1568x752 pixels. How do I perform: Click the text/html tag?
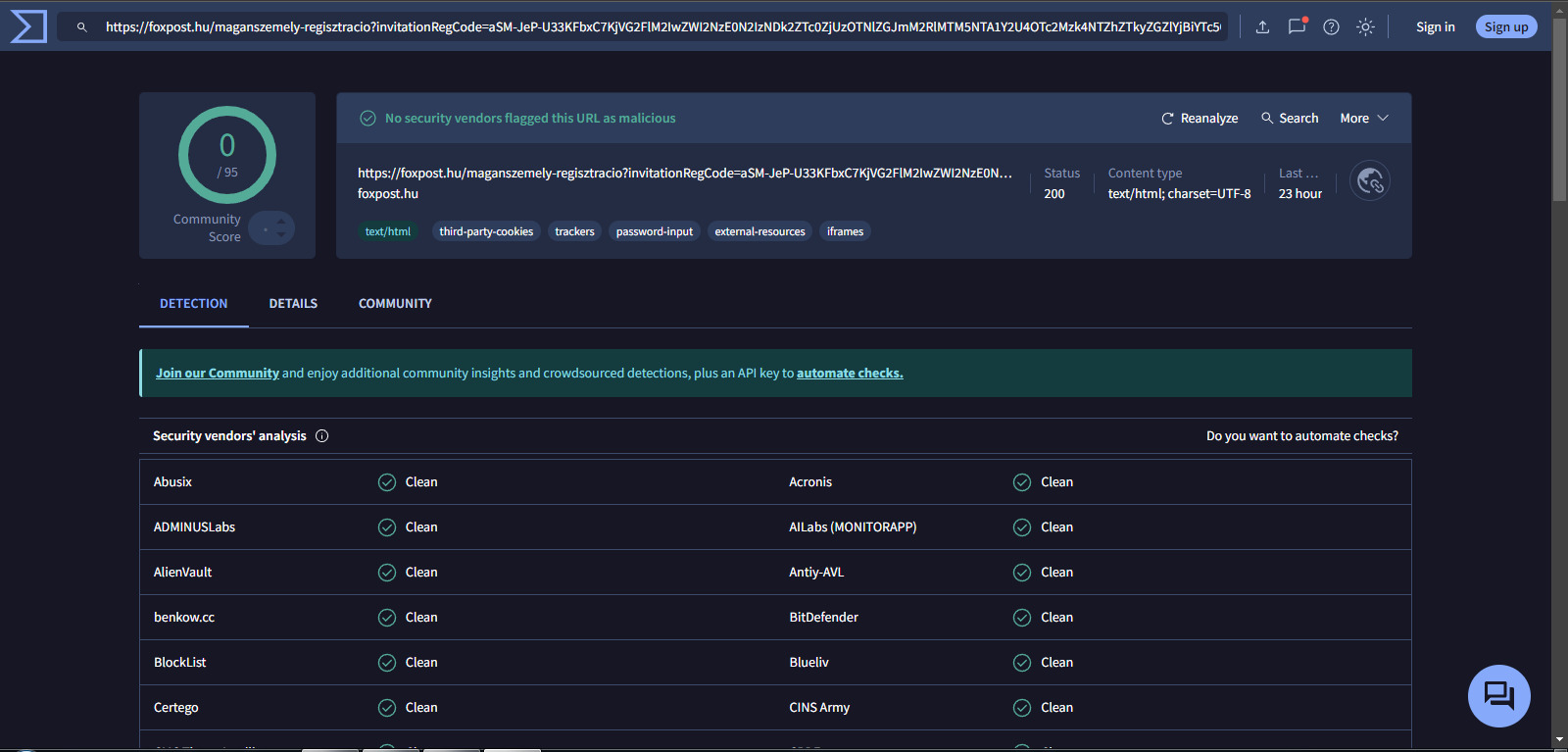[388, 232]
